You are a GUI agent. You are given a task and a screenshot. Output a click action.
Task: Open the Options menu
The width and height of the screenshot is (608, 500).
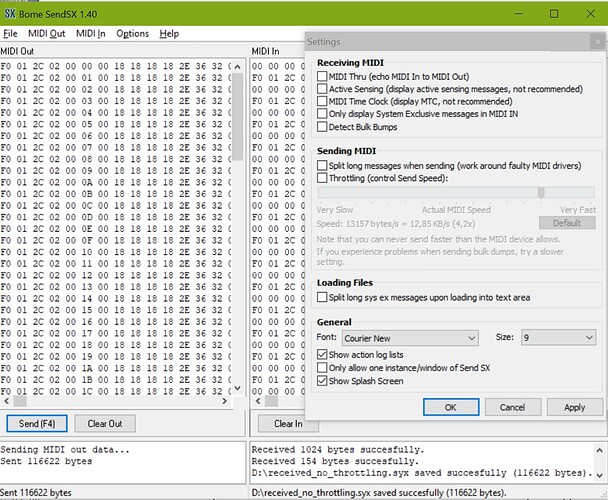(x=133, y=34)
